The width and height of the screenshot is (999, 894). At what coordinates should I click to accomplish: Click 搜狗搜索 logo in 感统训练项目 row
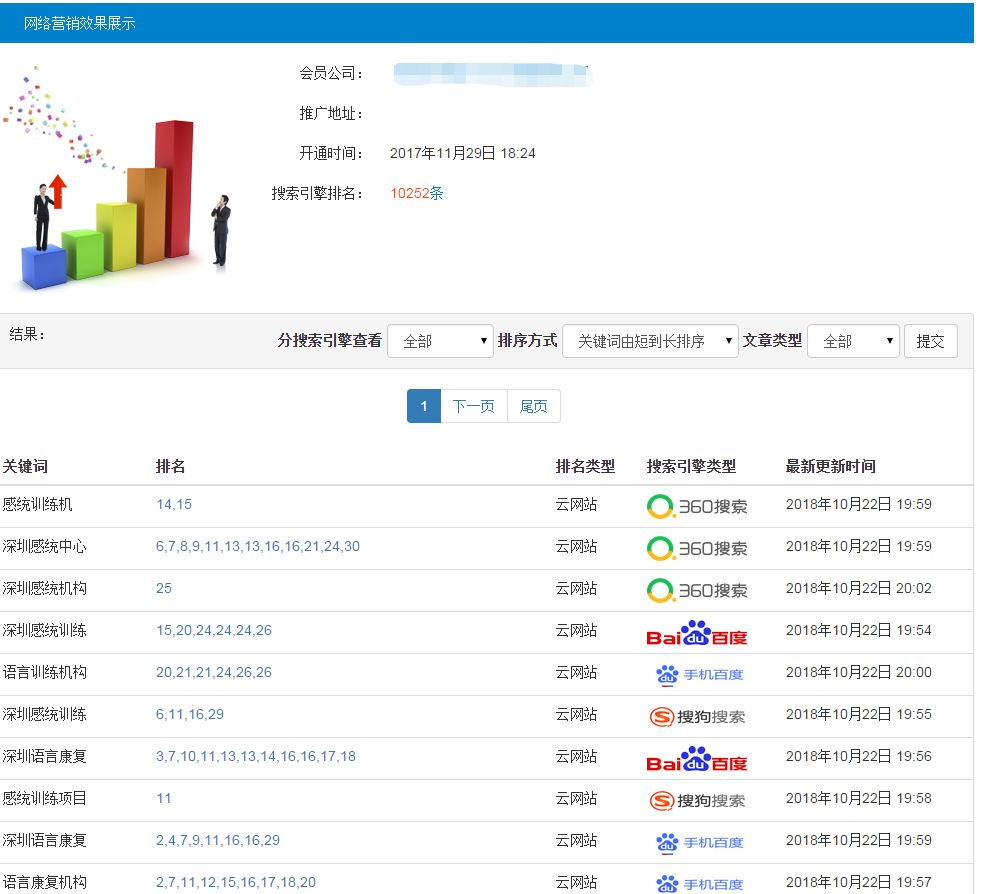(x=696, y=800)
